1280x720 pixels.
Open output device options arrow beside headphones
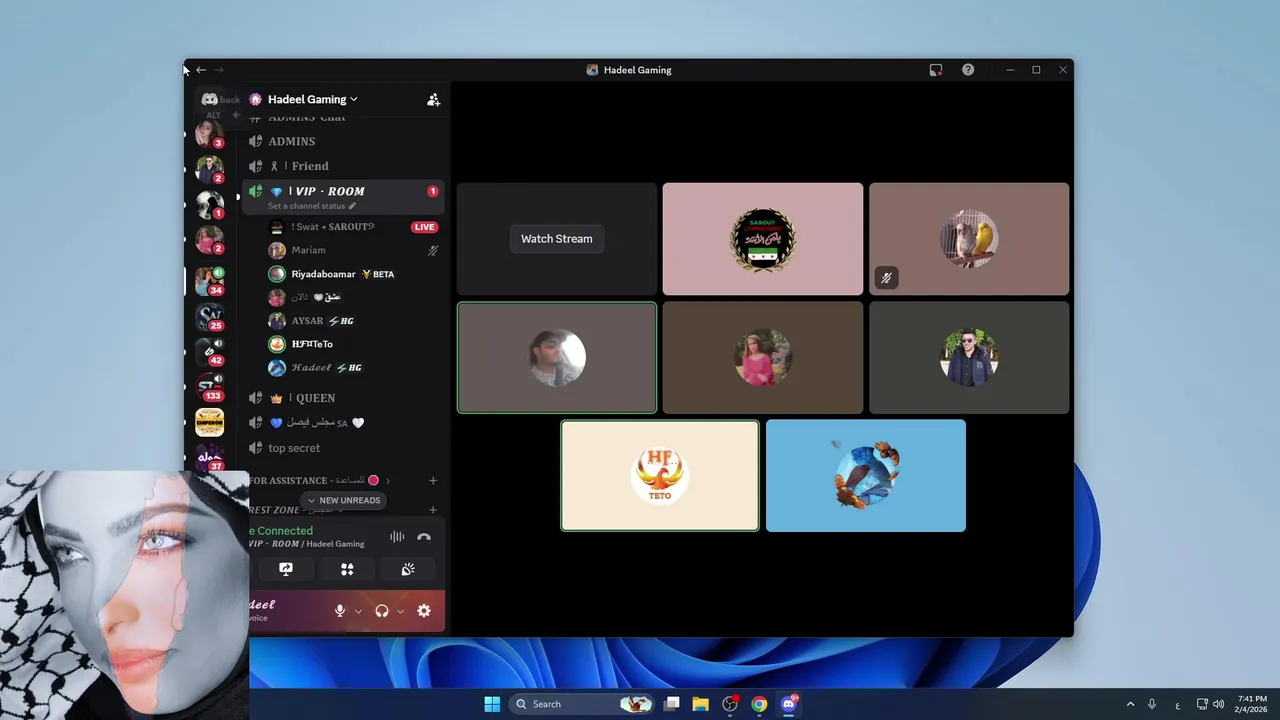(x=400, y=611)
